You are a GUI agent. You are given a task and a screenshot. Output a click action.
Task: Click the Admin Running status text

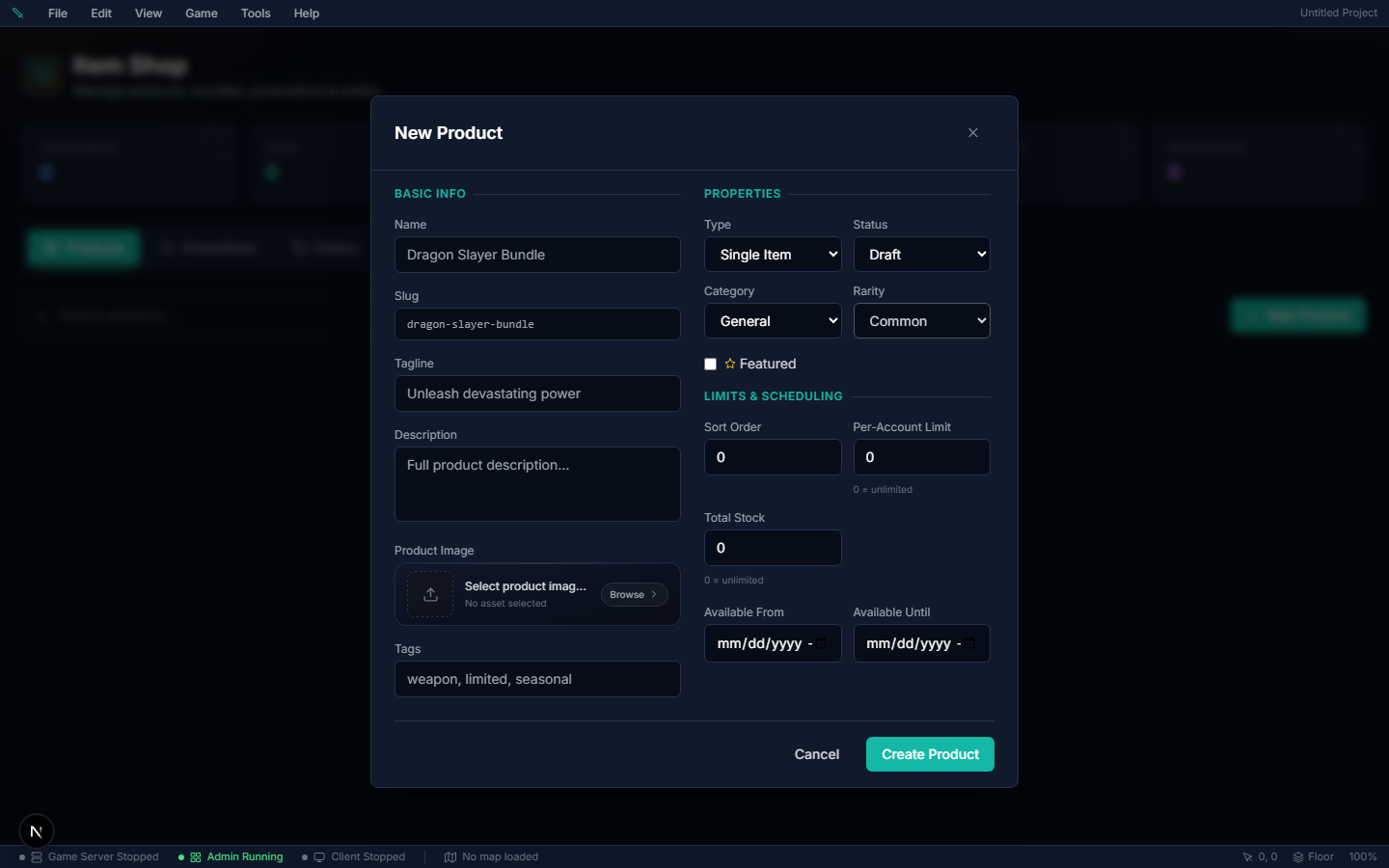coord(245,857)
